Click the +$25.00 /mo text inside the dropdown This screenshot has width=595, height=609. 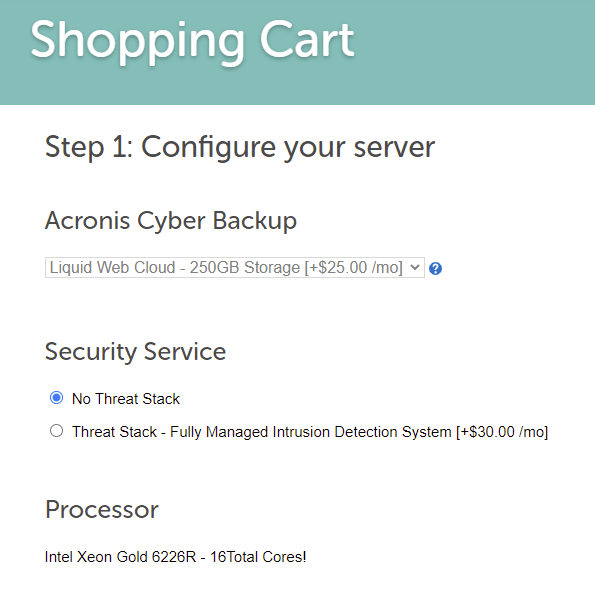[353, 268]
